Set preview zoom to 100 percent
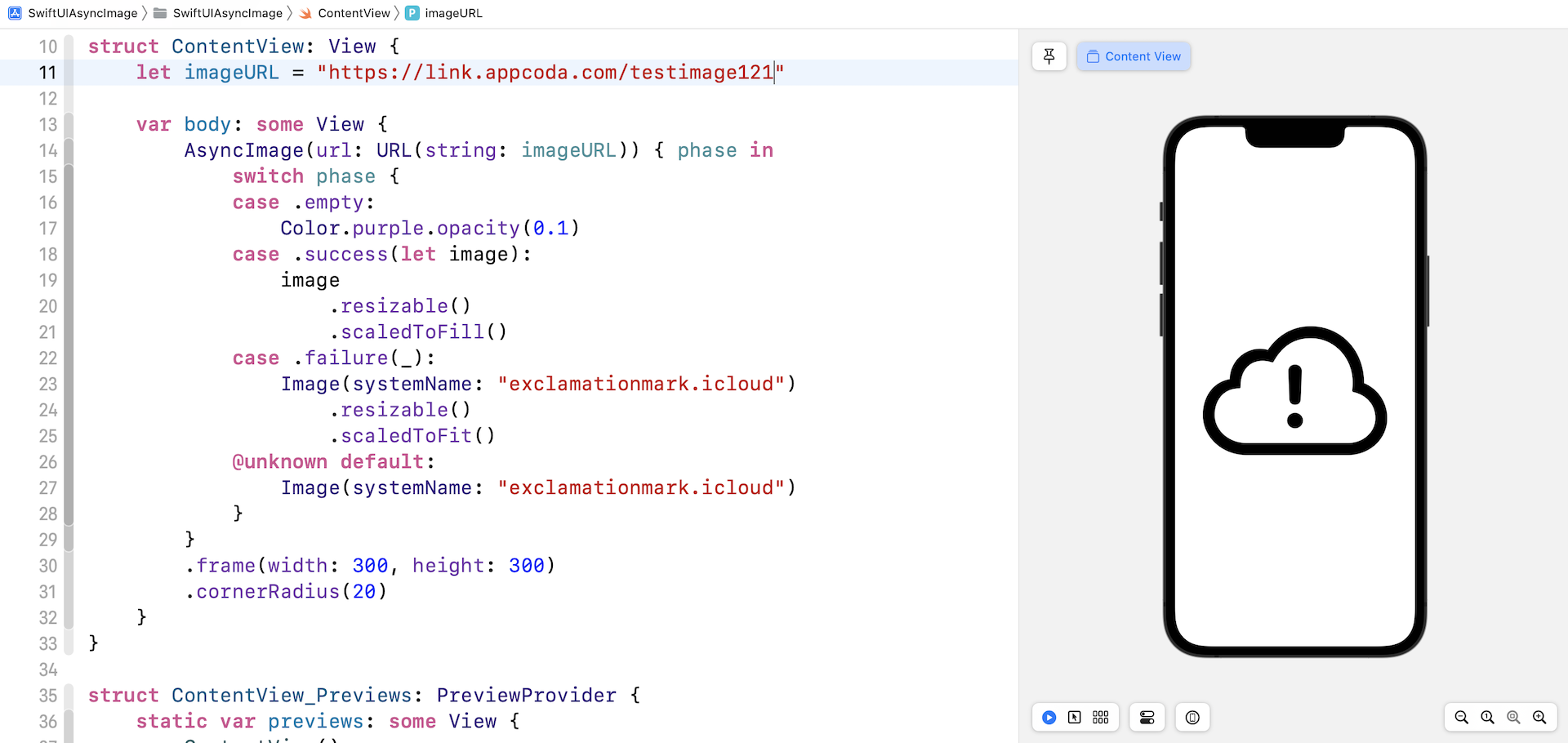1568x743 pixels. tap(1488, 718)
